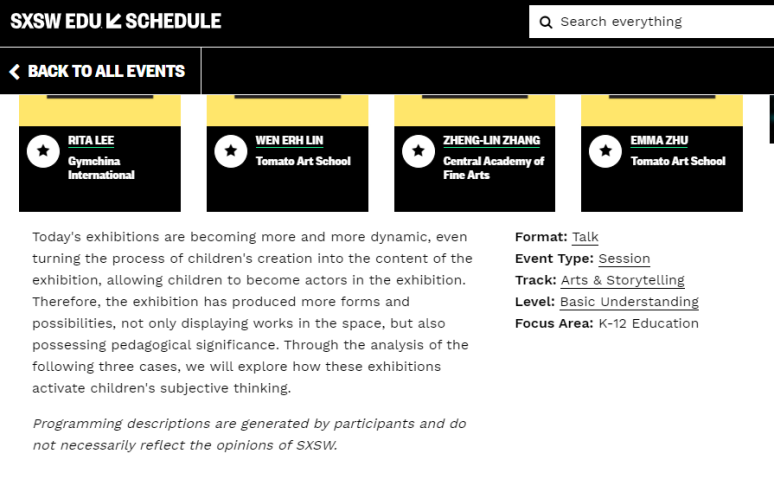Click the Basic Understanding level link
The image size is (774, 492).
629,302
